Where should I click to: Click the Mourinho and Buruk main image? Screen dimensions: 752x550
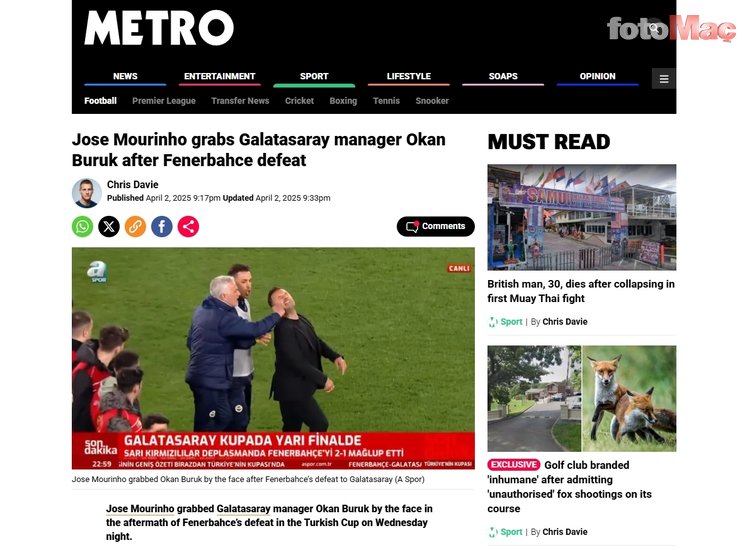click(273, 358)
